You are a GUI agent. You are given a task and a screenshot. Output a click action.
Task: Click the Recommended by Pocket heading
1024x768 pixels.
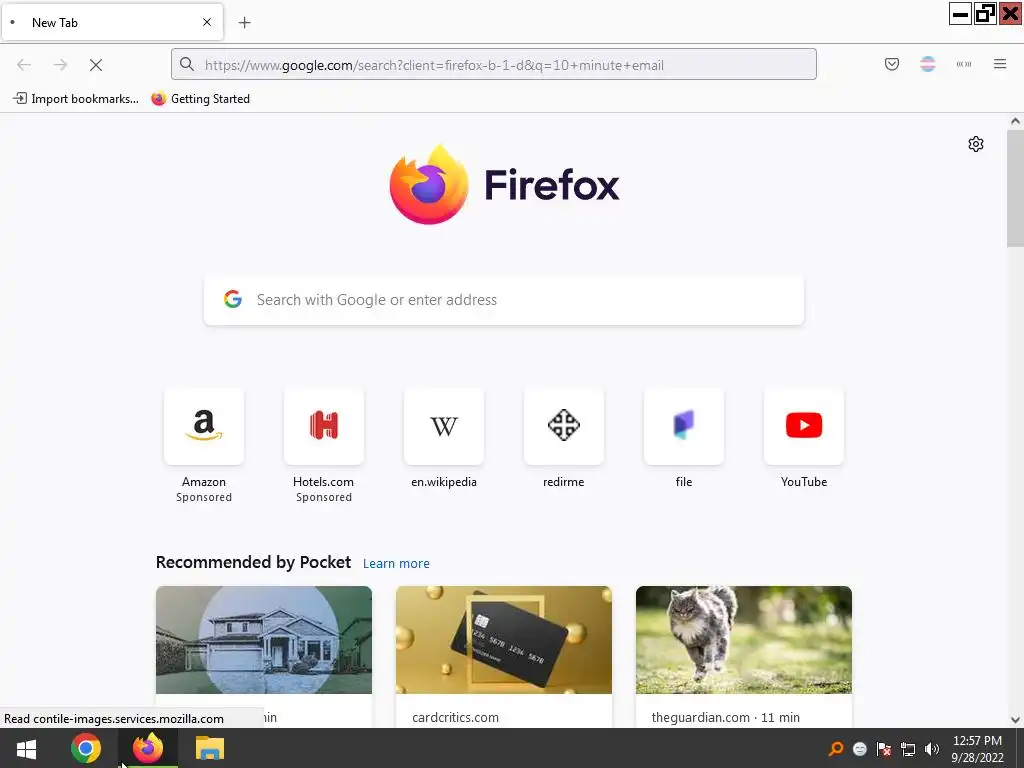(253, 562)
